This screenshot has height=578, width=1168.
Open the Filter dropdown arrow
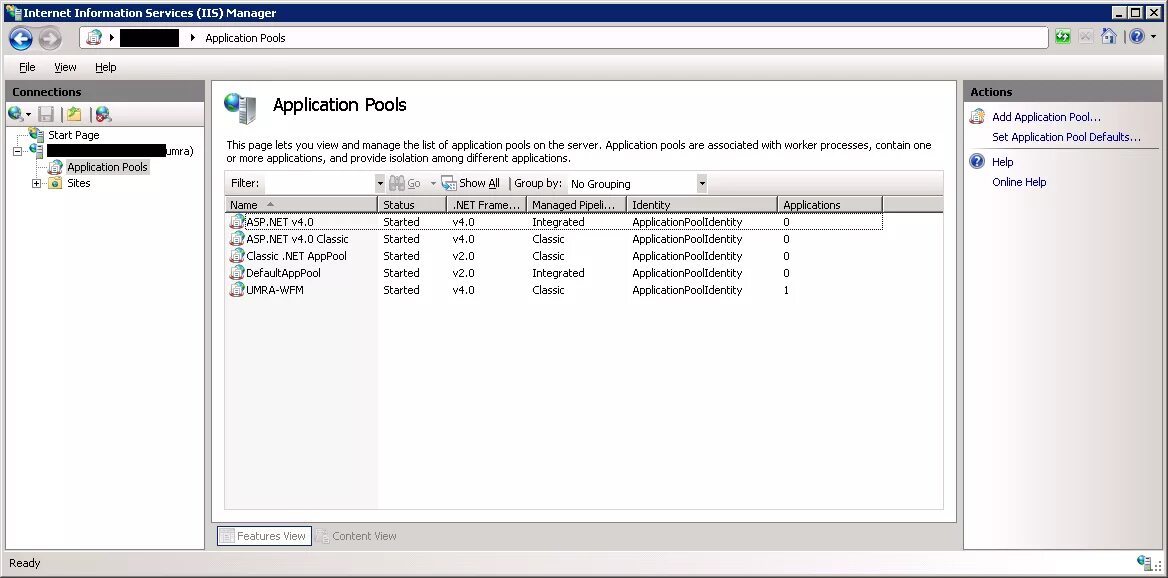point(380,183)
